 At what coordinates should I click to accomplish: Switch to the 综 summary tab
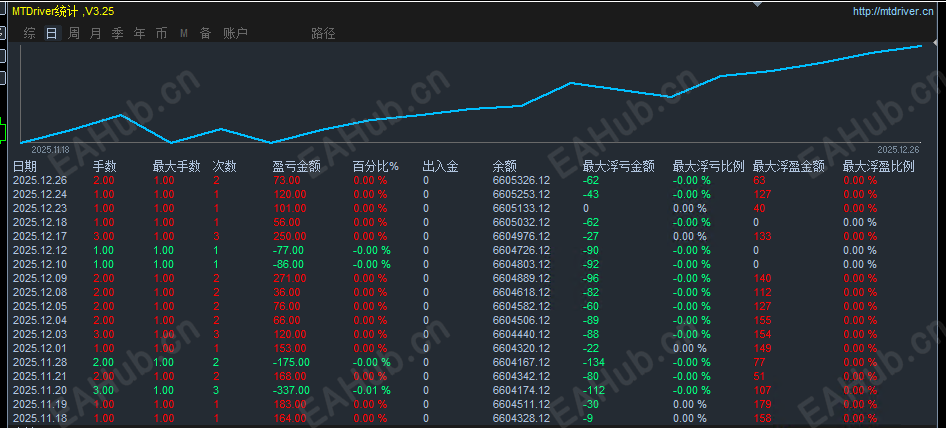click(29, 33)
